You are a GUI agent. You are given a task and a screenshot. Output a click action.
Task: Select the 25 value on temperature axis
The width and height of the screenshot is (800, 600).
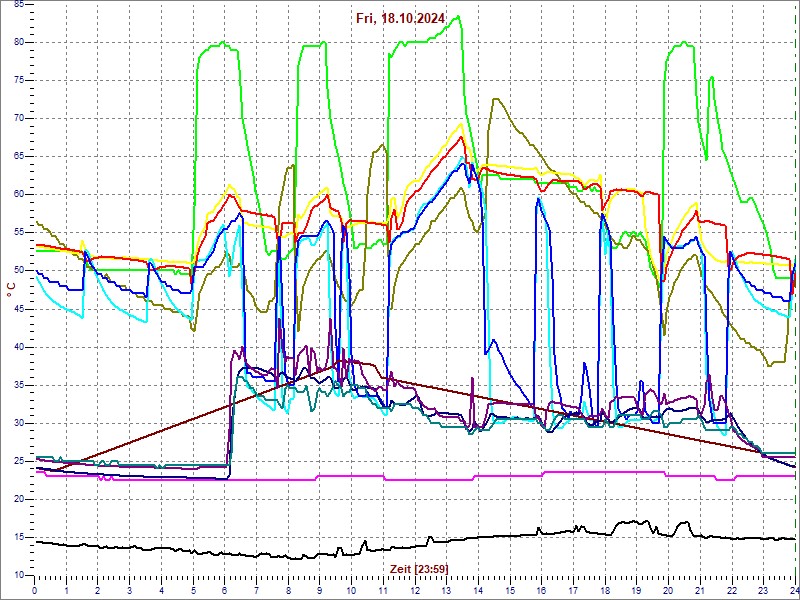18,461
